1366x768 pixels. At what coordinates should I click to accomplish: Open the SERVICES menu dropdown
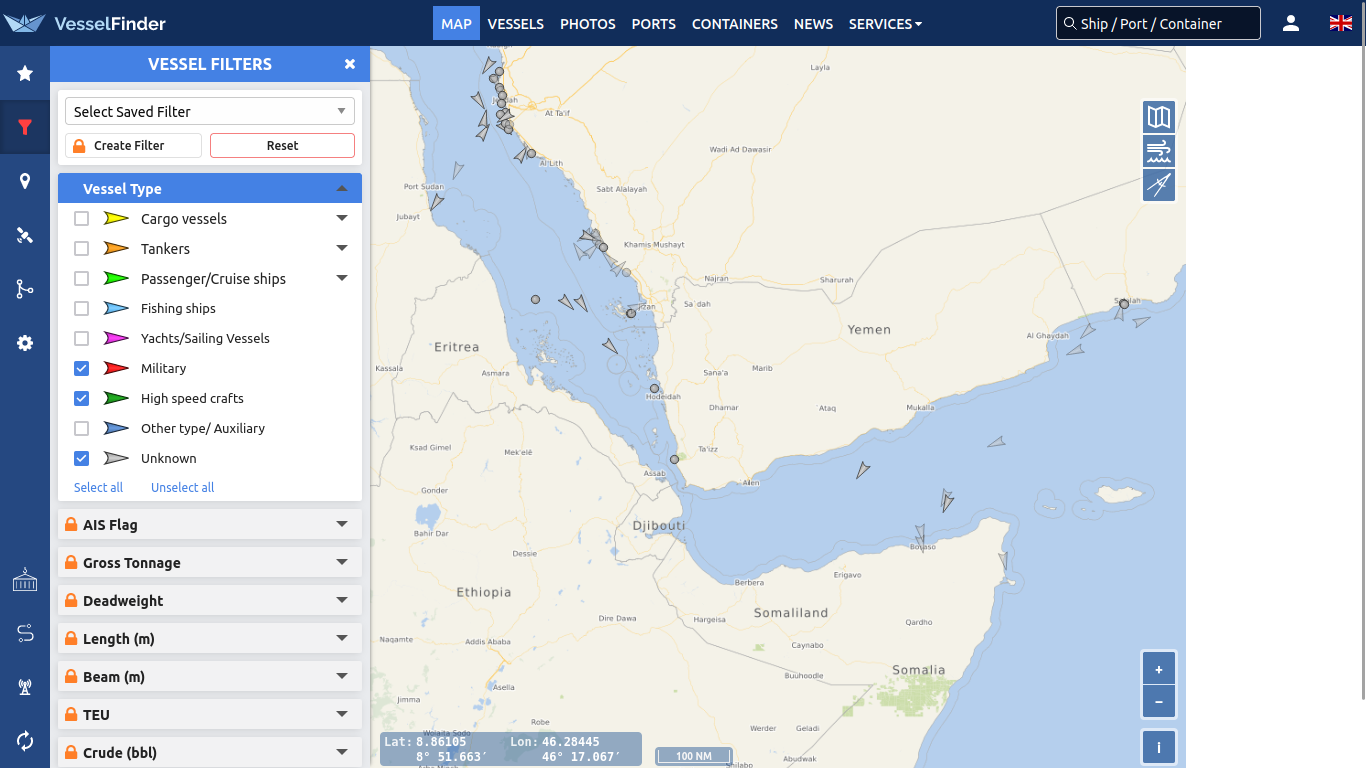885,23
